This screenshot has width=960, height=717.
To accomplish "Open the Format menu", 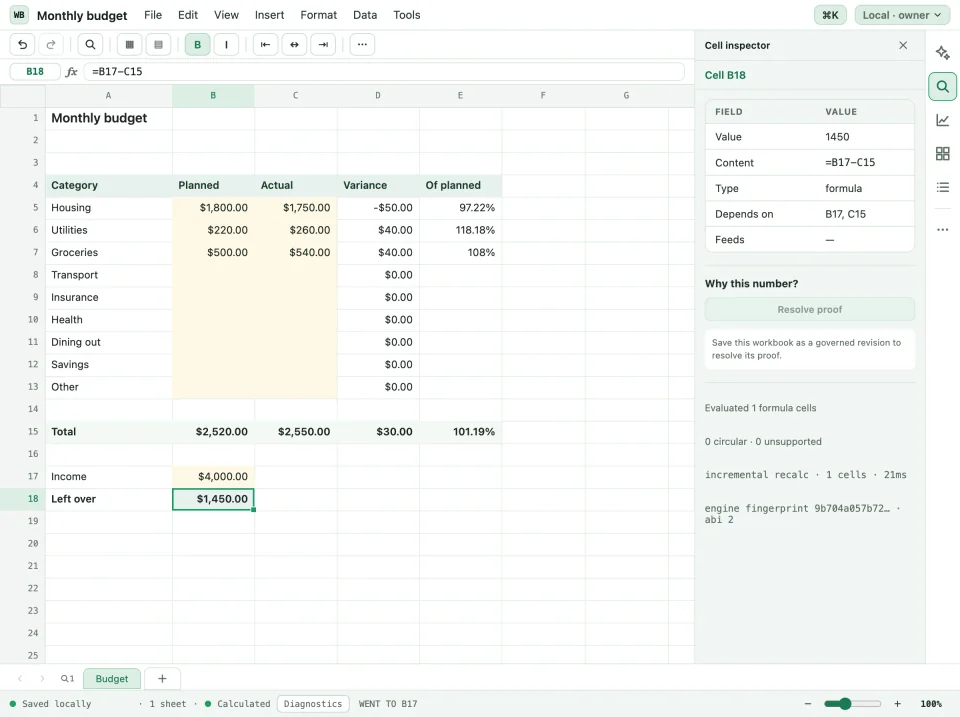I will click(x=318, y=15).
